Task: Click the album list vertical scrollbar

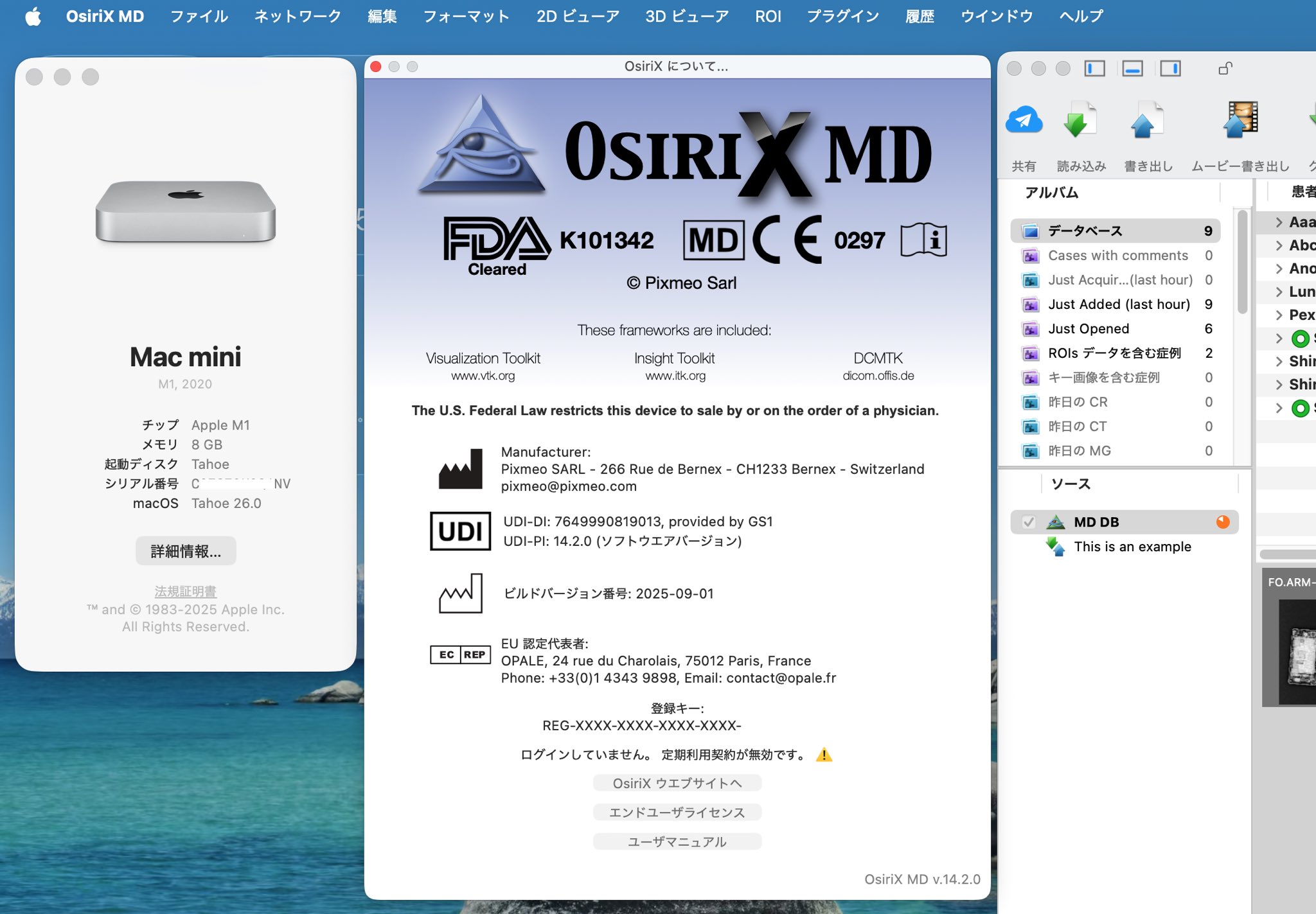Action: tap(1242, 263)
